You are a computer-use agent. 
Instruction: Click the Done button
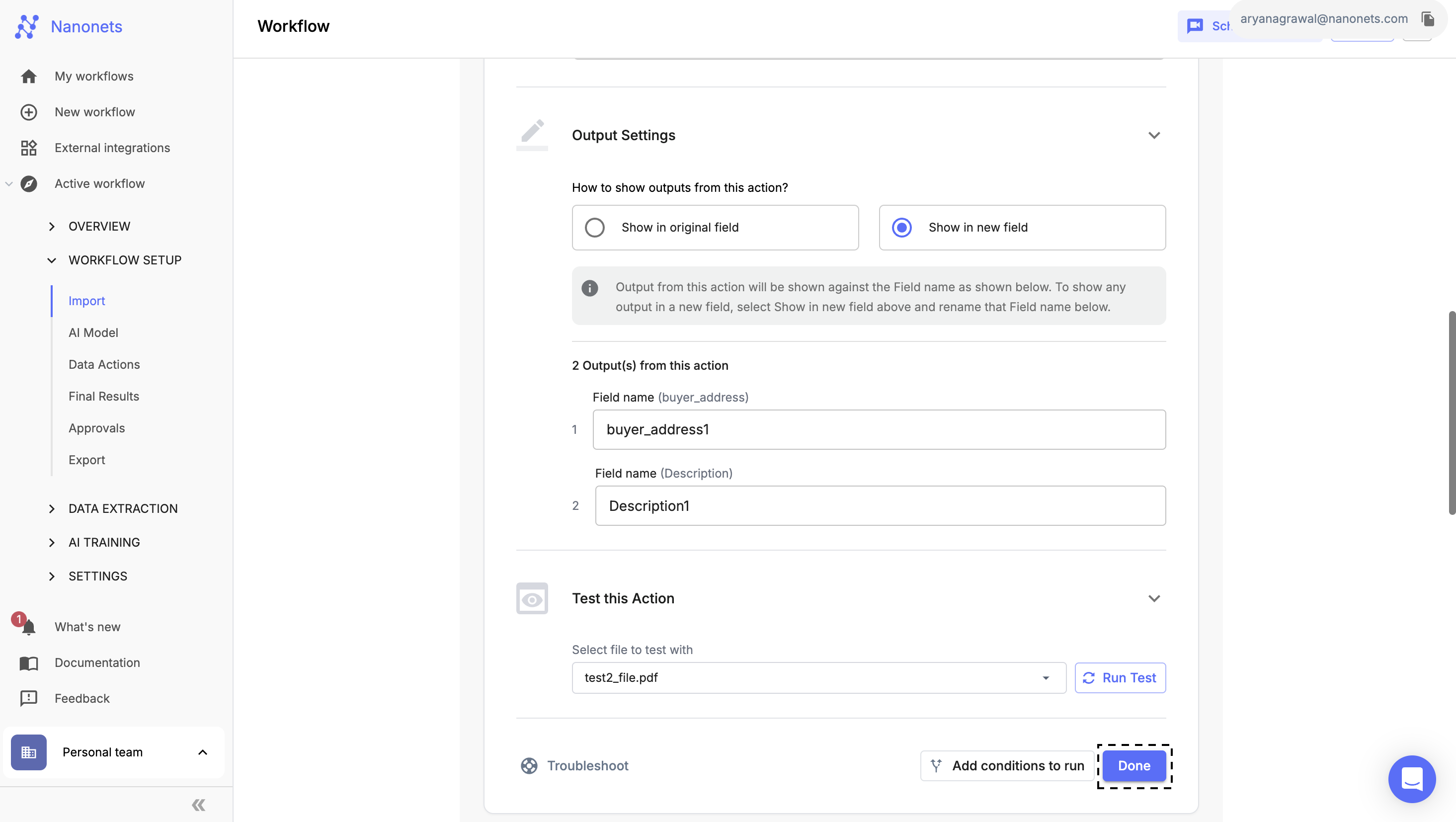coord(1134,766)
